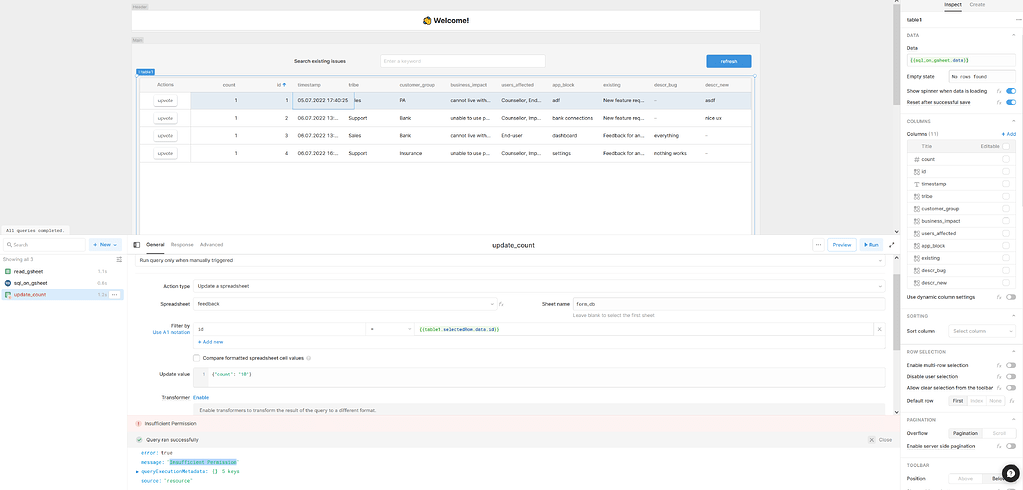Run the update_count query

pyautogui.click(x=871, y=244)
